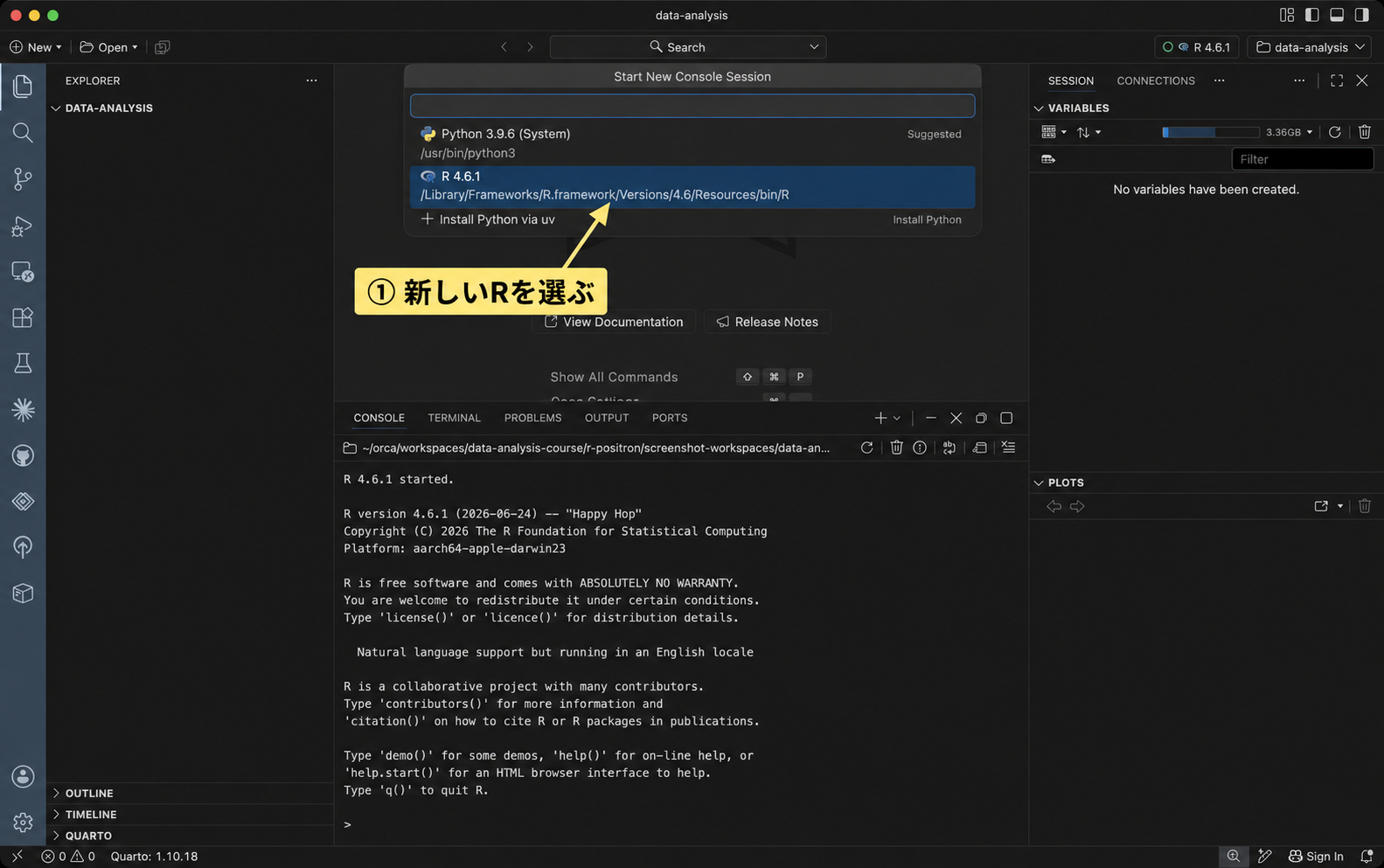Image resolution: width=1384 pixels, height=868 pixels.
Task: Open the variables sorting dropdown
Action: point(1088,132)
